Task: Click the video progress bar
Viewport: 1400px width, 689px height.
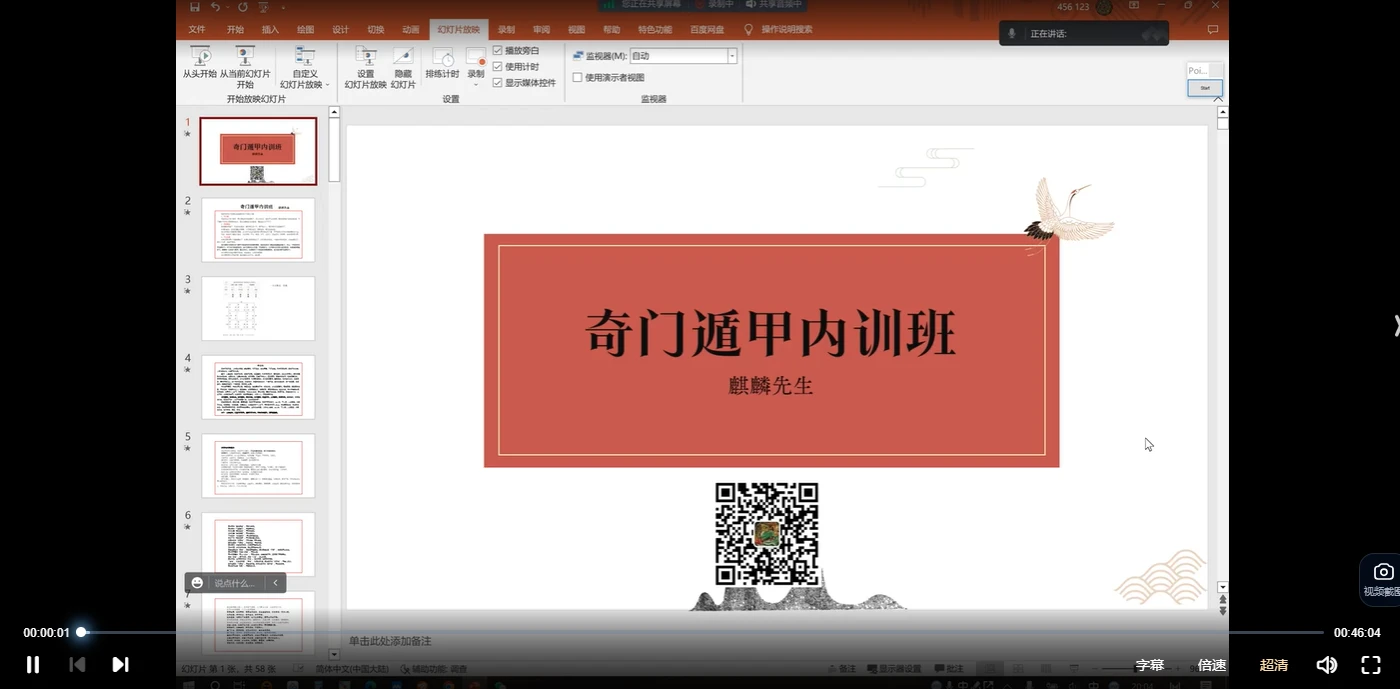Action: tap(700, 632)
